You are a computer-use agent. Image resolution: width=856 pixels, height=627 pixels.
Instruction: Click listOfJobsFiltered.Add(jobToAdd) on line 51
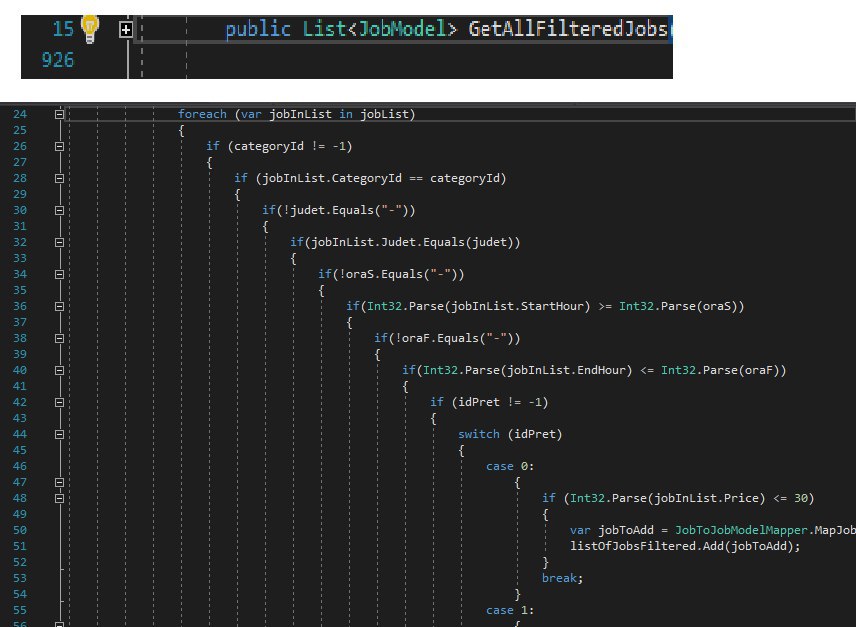[x=682, y=546]
